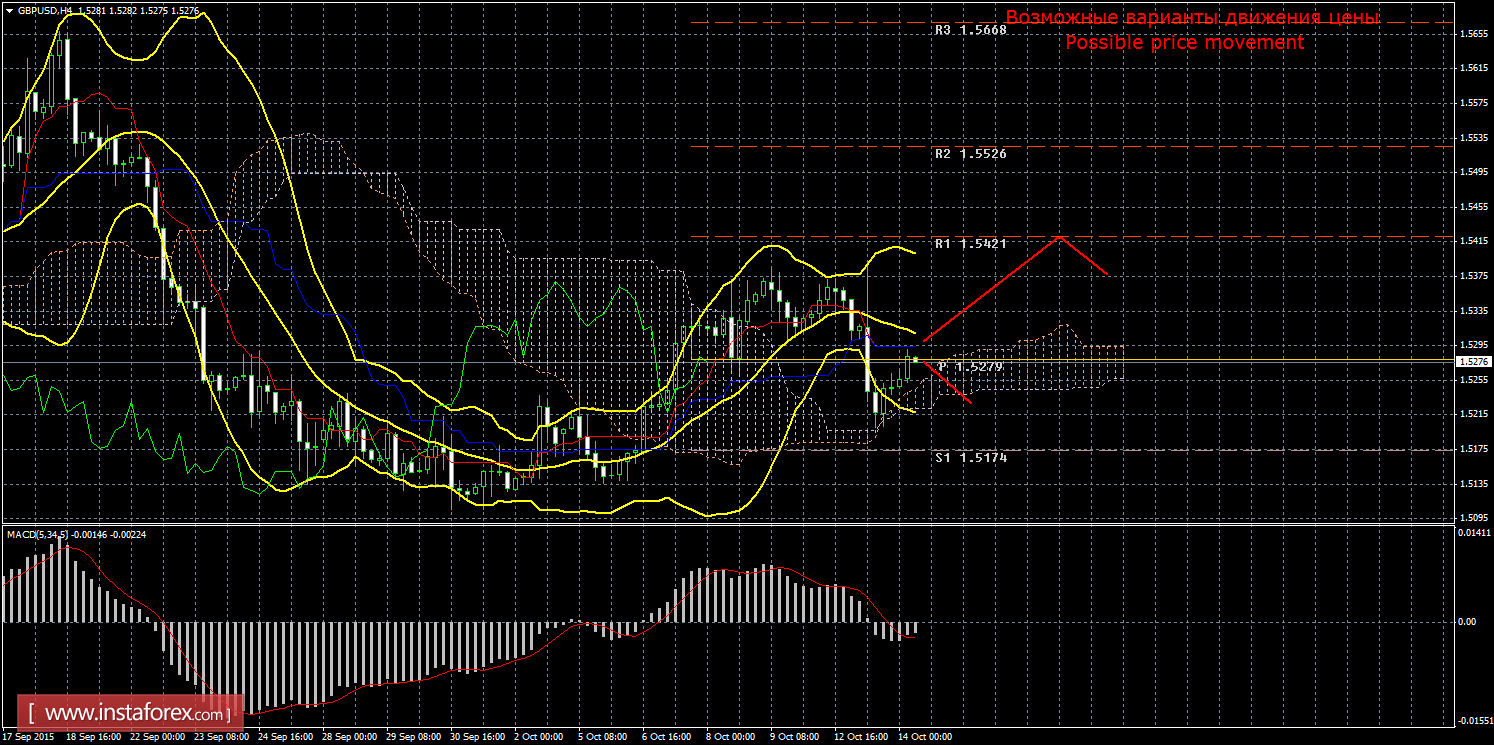The image size is (1494, 745).
Task: Click the Russian red title text
Action: point(1192,18)
